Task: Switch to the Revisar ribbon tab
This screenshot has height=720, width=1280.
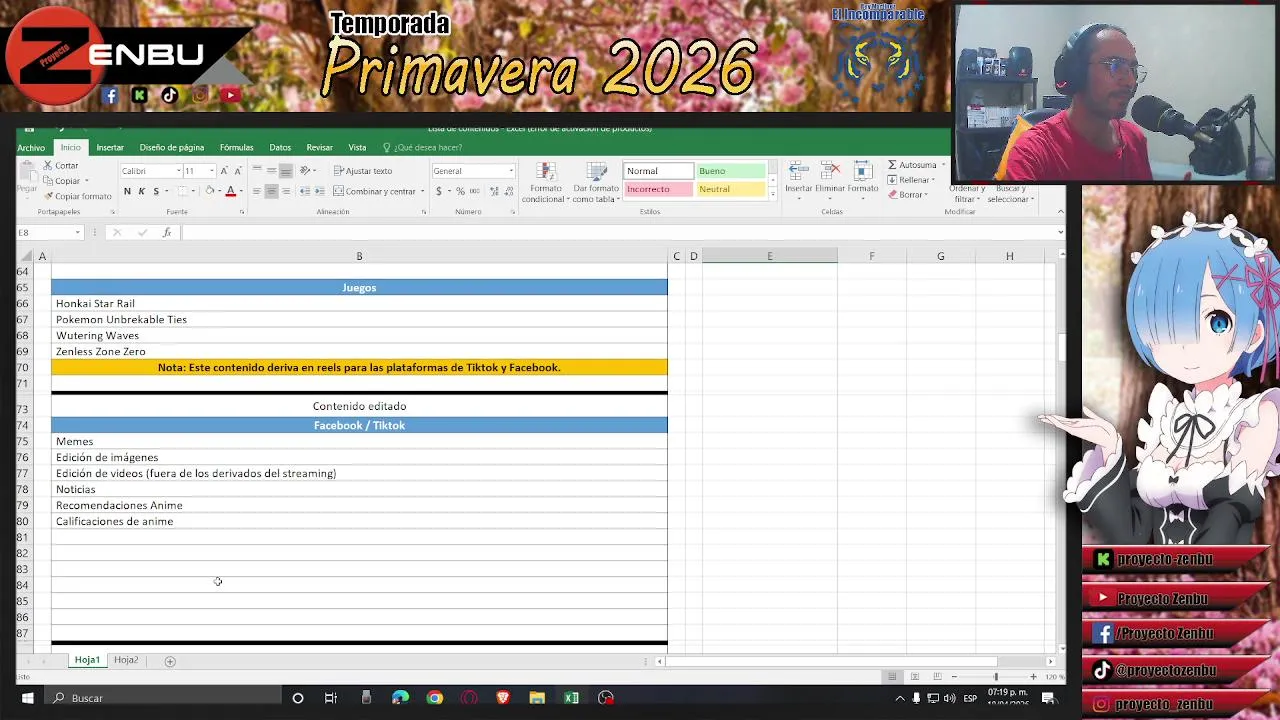Action: point(320,148)
